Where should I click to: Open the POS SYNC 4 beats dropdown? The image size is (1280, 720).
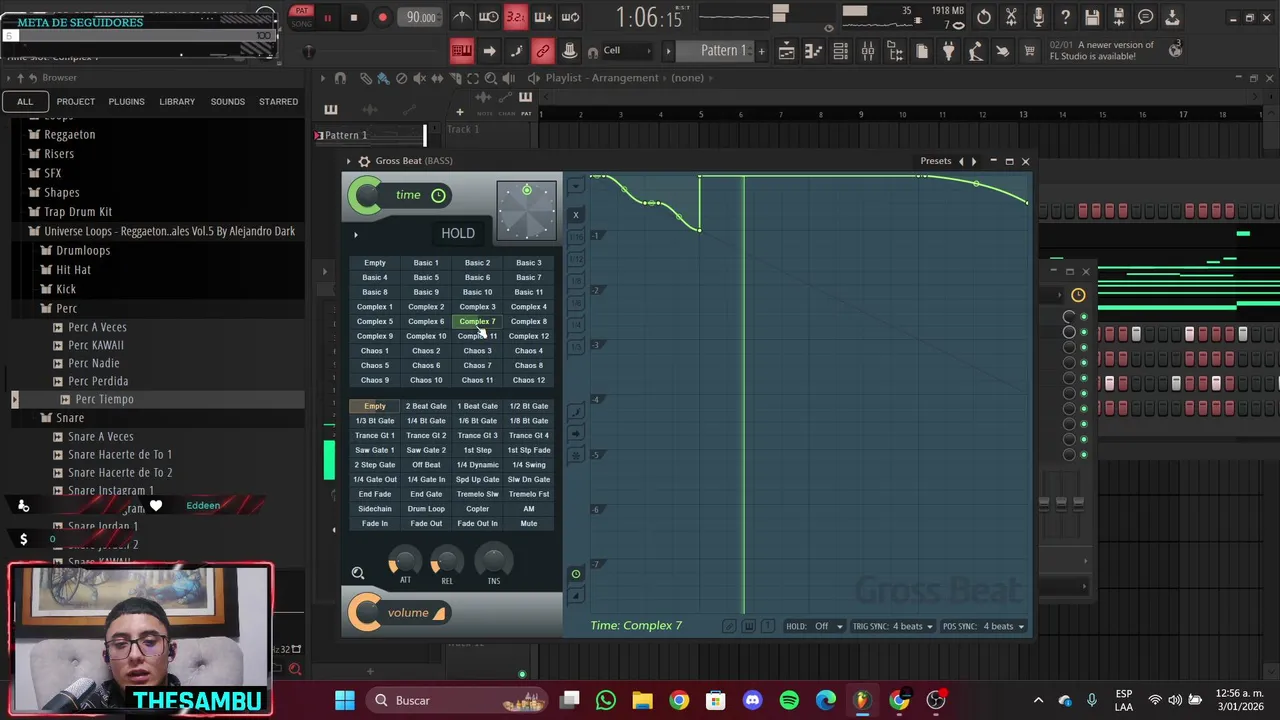point(1003,626)
